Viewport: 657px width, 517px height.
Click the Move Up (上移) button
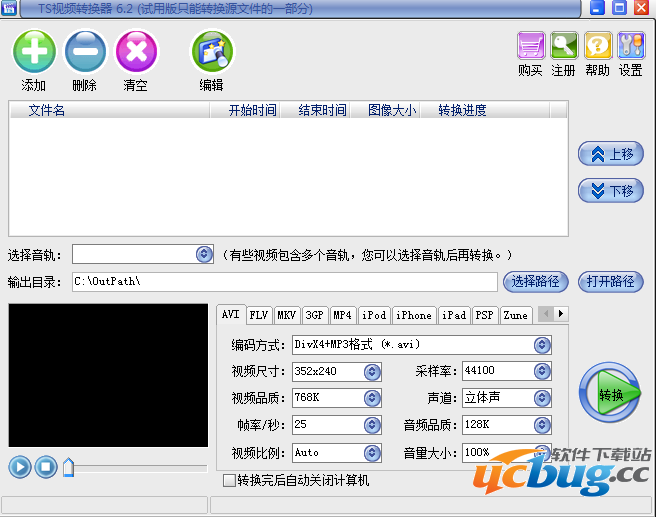[x=610, y=154]
